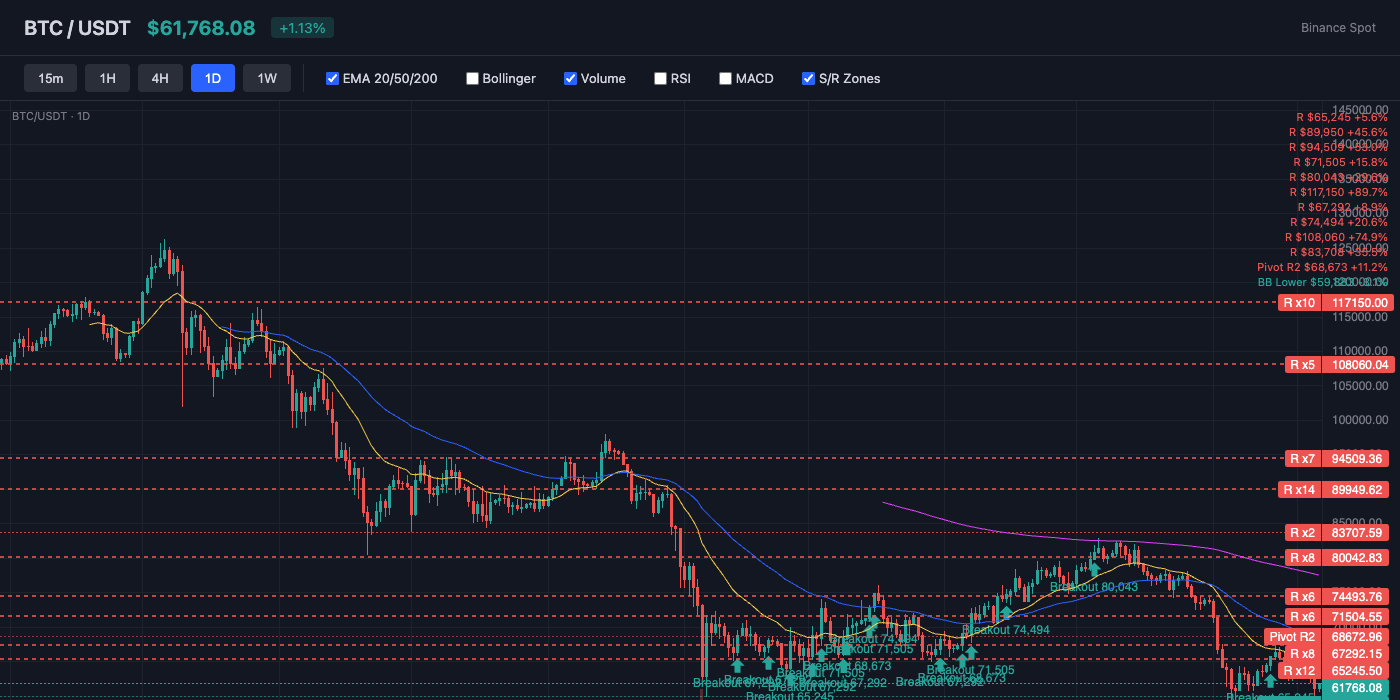Click the R x10 resistance tag

(x=1300, y=302)
